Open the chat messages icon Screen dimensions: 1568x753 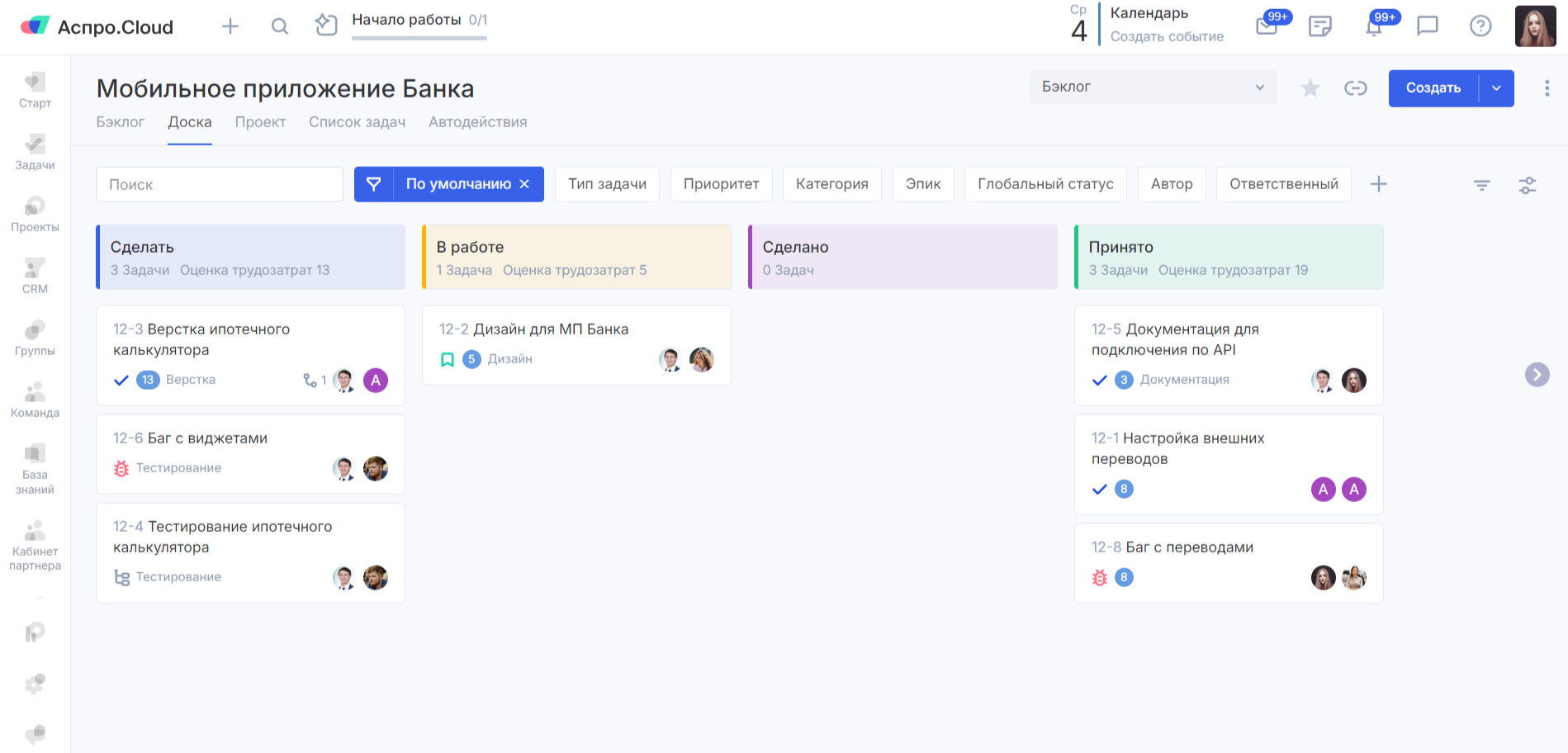[x=1427, y=26]
